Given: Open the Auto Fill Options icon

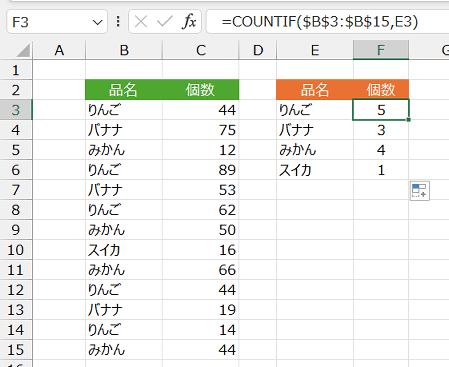Looking at the screenshot, I should point(420,191).
